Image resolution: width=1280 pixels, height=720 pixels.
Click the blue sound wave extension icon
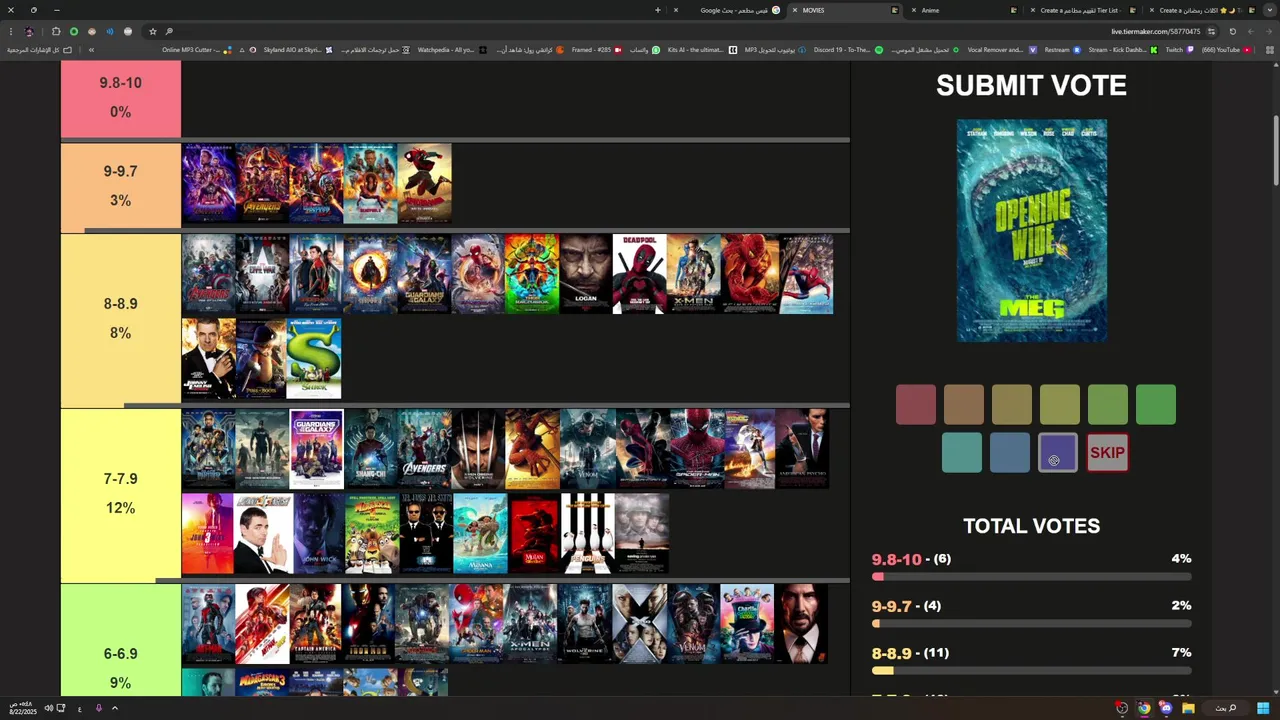110,31
